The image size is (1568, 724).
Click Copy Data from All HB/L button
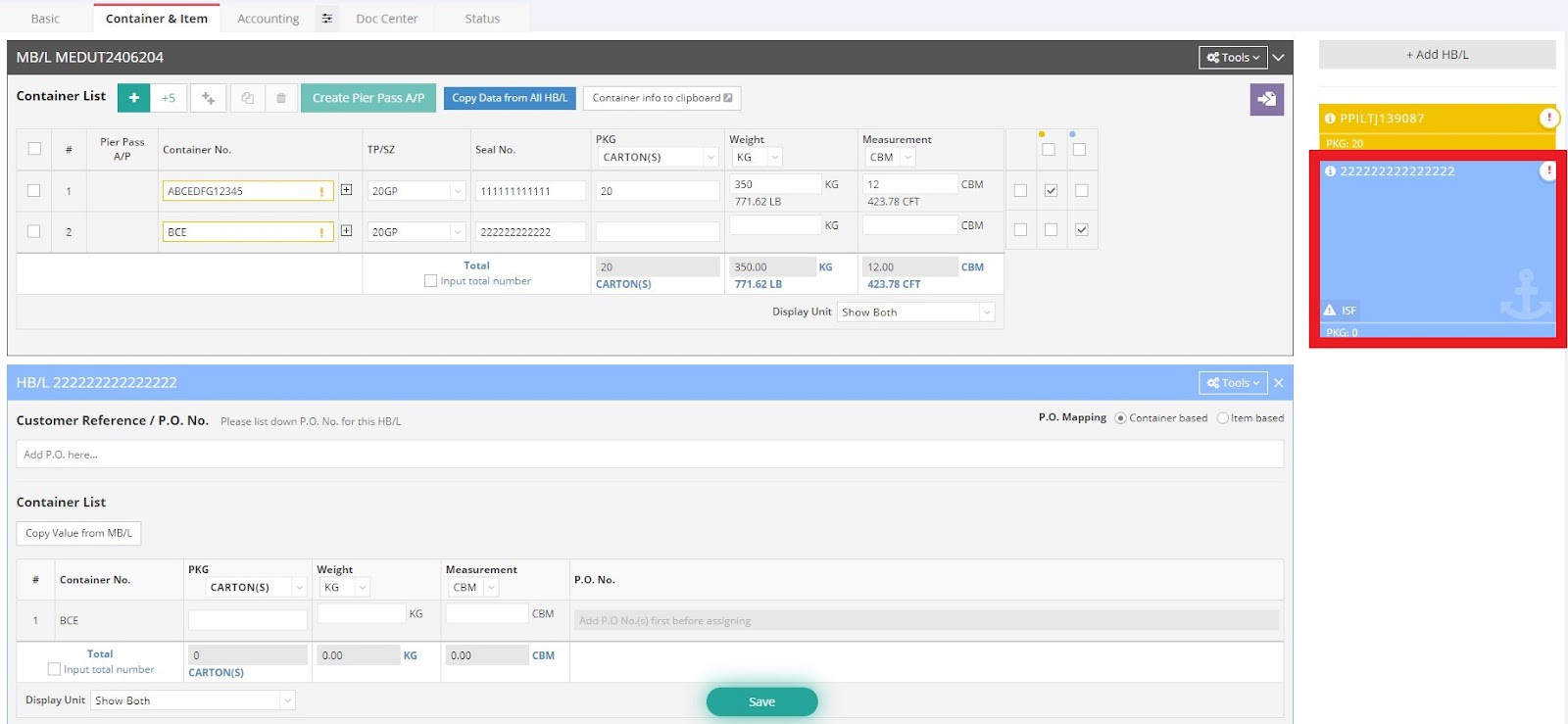509,98
